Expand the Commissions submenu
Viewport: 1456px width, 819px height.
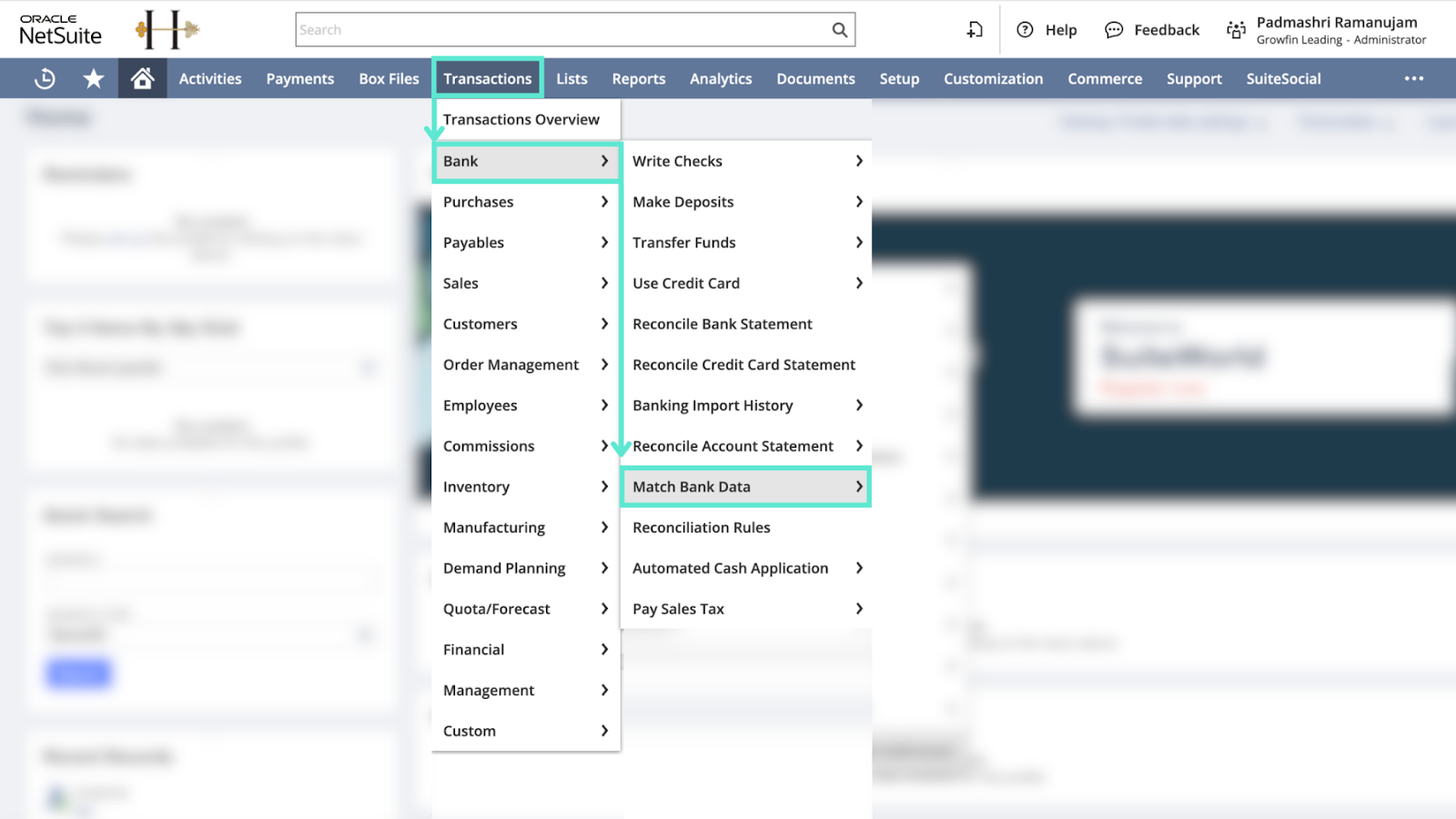[526, 446]
